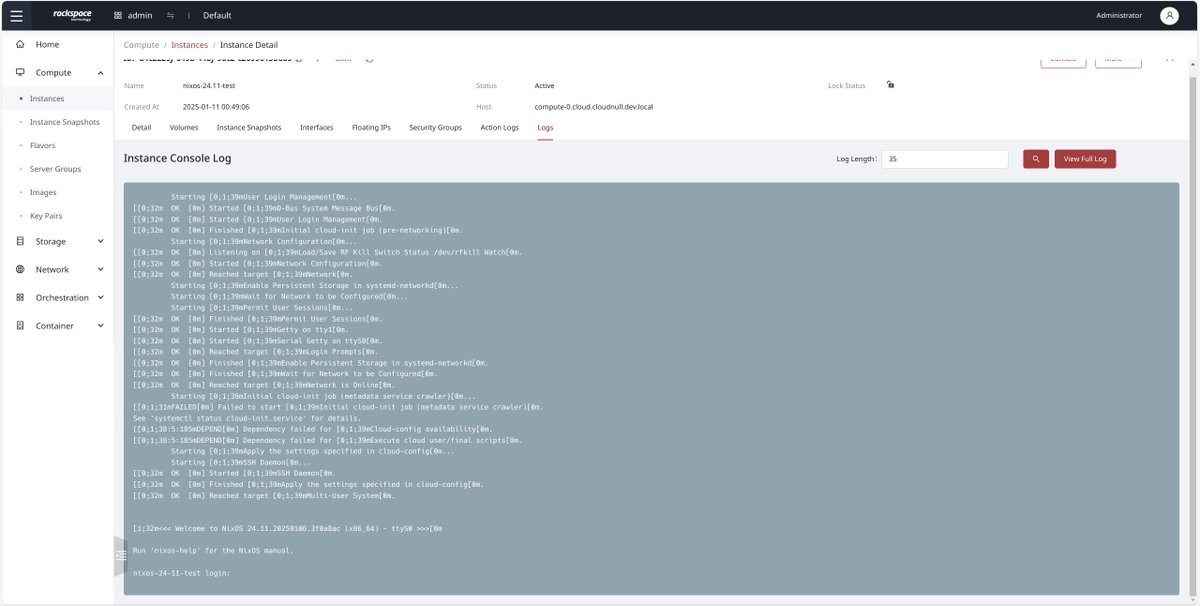1200x606 pixels.
Task: Click the Network globe icon in sidebar
Action: point(20,269)
